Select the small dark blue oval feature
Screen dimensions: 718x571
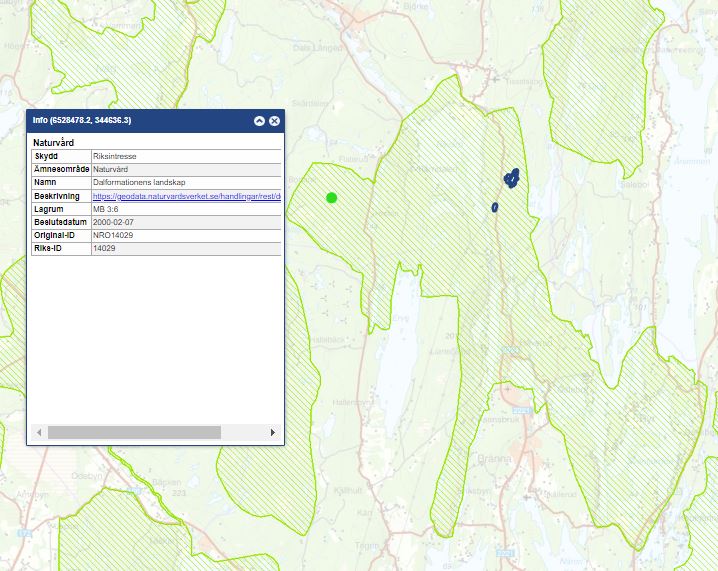click(x=495, y=207)
